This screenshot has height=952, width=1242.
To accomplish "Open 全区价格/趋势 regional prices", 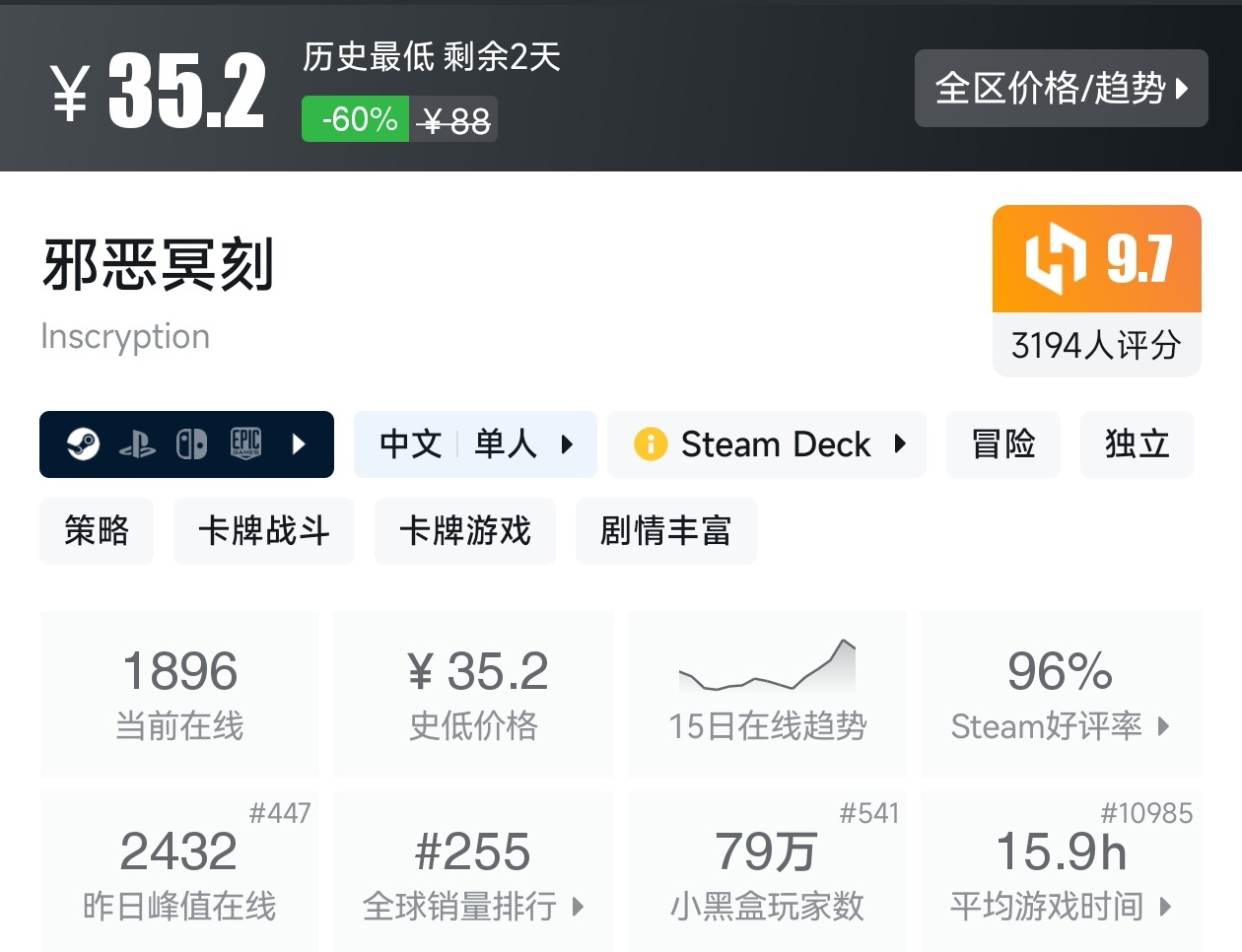I will (1061, 89).
